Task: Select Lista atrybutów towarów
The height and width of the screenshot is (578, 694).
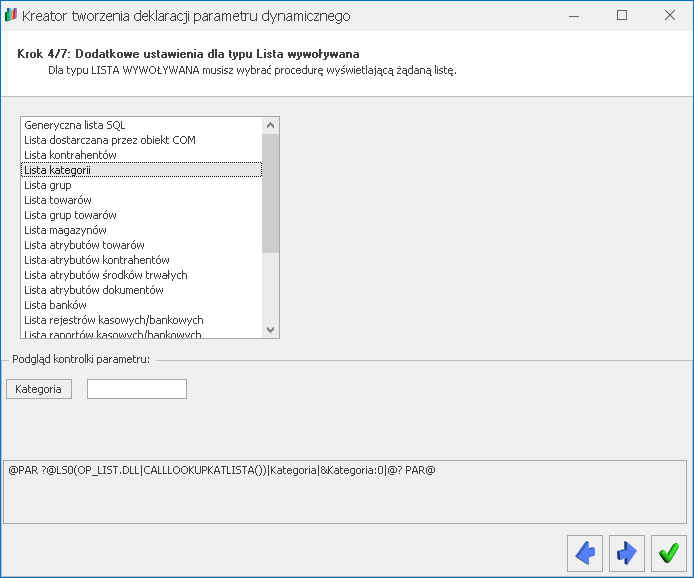Action: [x=141, y=245]
